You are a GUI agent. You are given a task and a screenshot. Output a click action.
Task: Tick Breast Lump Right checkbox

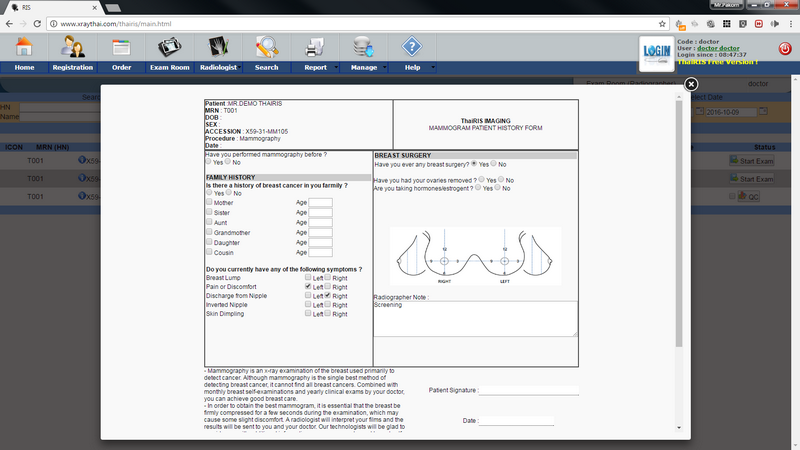coord(329,277)
